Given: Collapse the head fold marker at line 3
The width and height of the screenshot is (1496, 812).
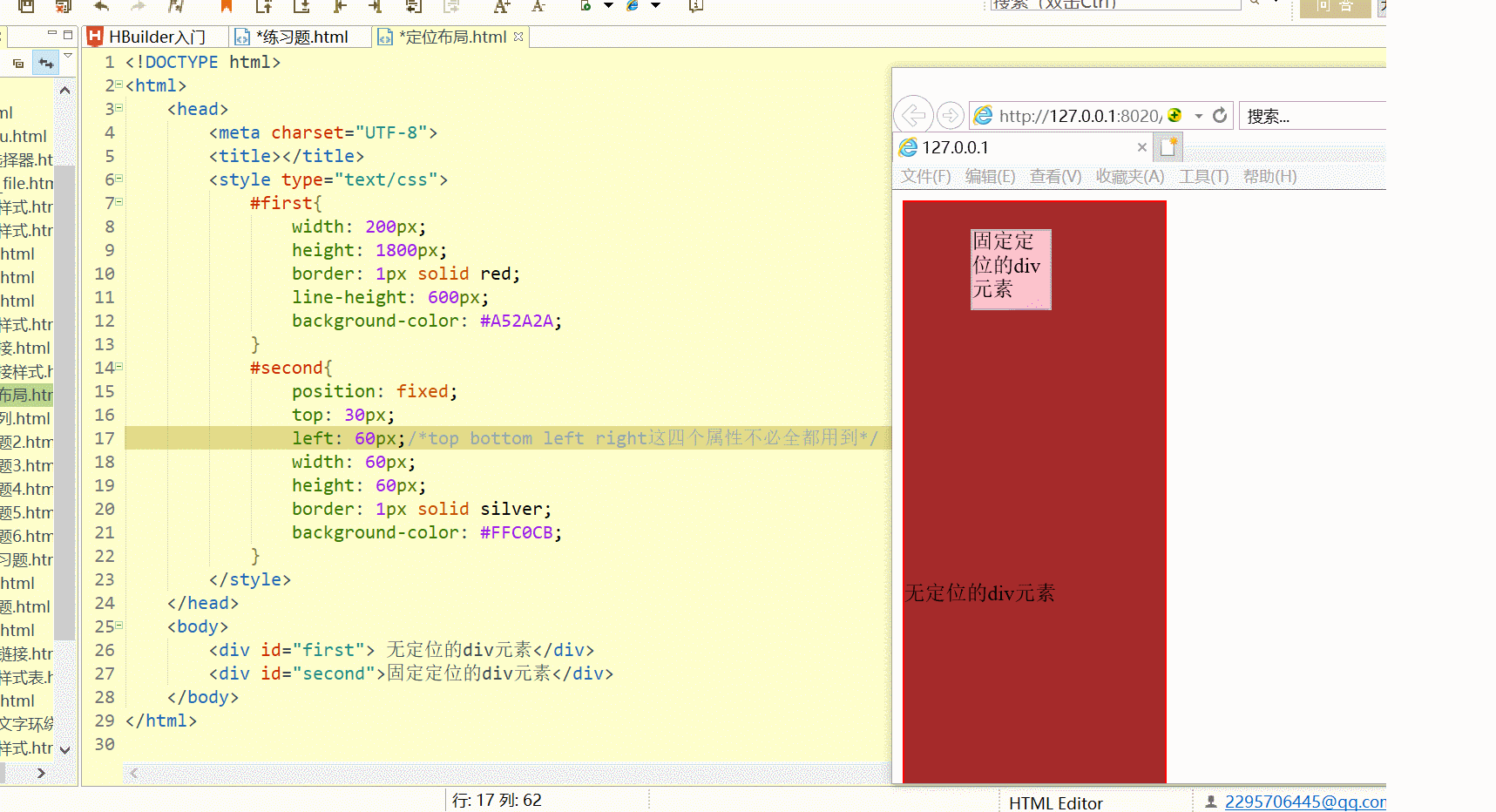Looking at the screenshot, I should tap(119, 108).
